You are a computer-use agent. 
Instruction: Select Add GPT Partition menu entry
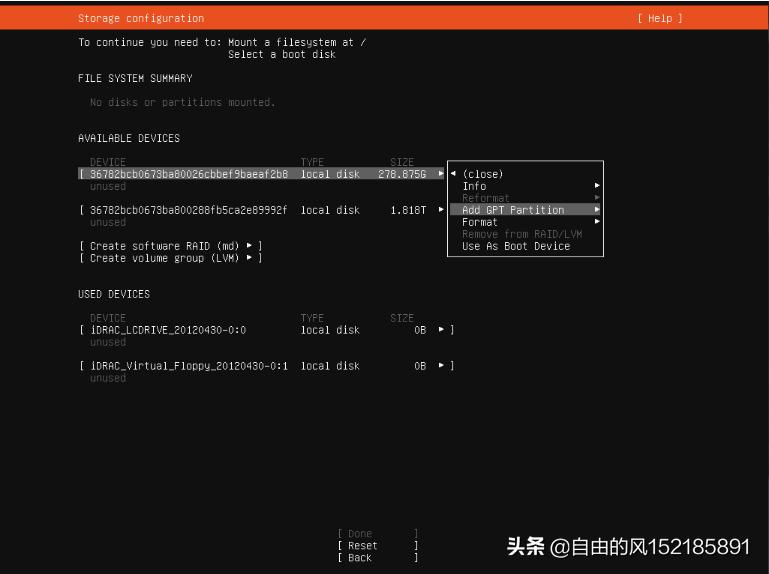[x=525, y=209]
